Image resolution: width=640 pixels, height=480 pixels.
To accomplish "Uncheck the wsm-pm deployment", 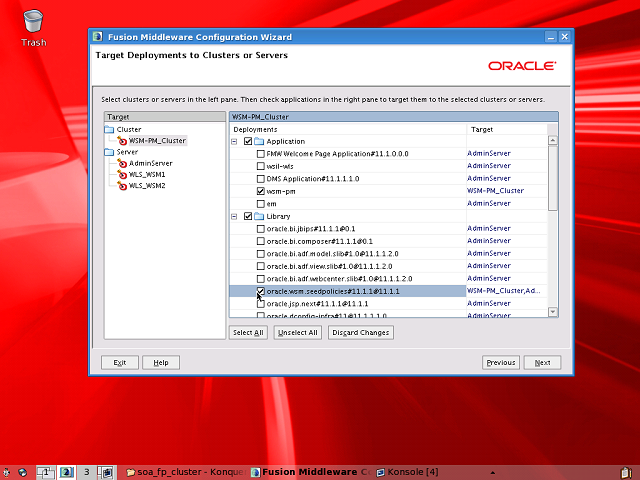I will point(260,191).
